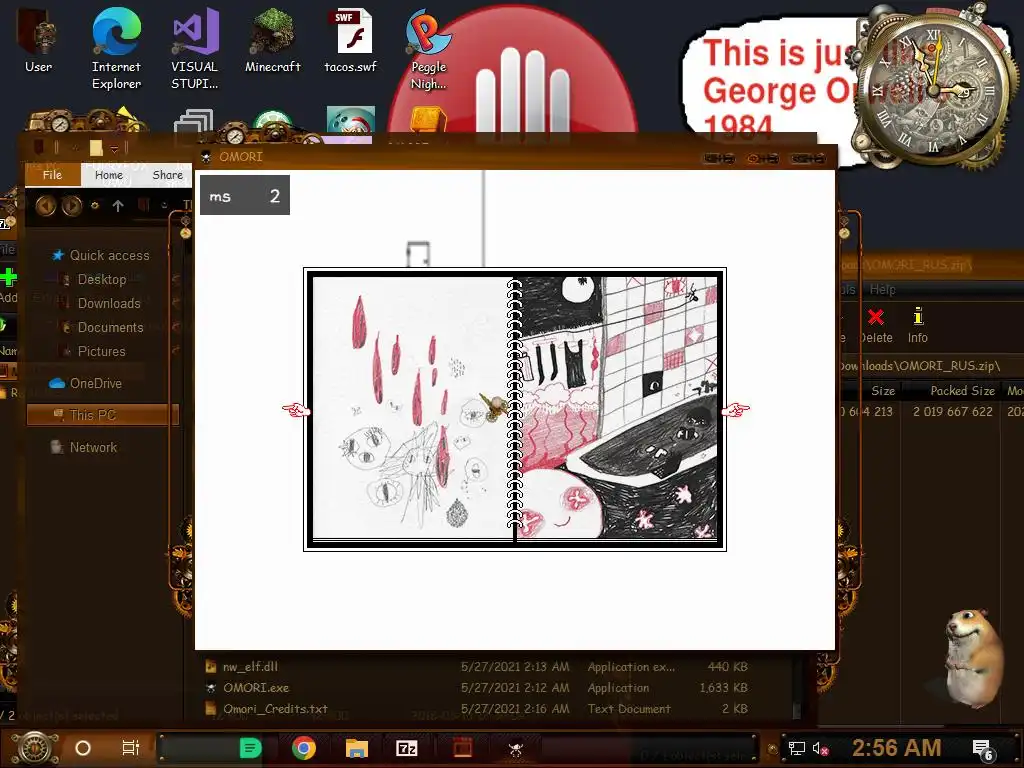The image size is (1024, 768).
Task: Open the red window taskbar icon
Action: coord(462,748)
